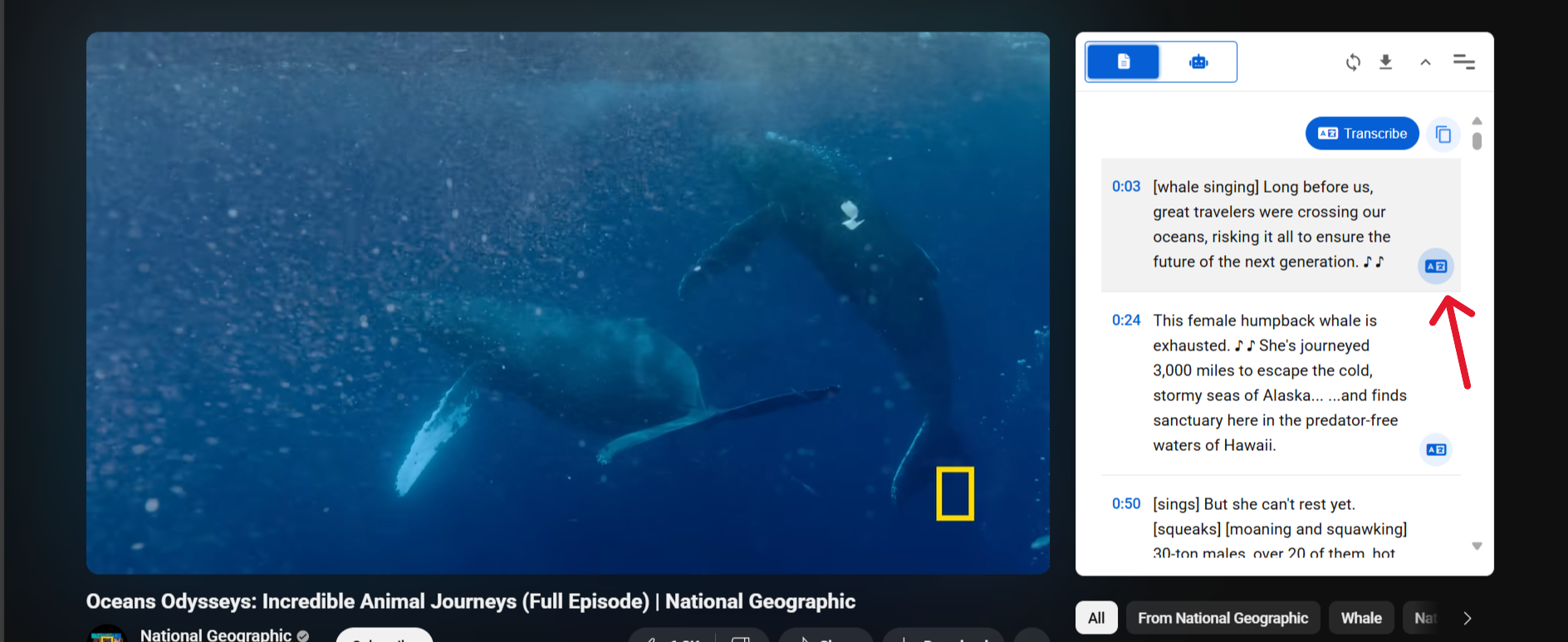The height and width of the screenshot is (642, 1568).
Task: Collapse the transcript panel with the up chevron
Action: [x=1425, y=62]
